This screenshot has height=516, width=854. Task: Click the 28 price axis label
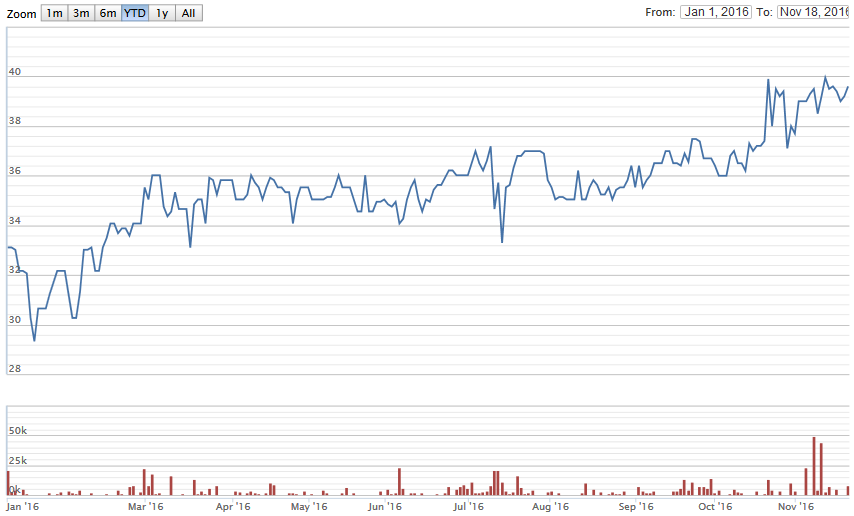15,369
